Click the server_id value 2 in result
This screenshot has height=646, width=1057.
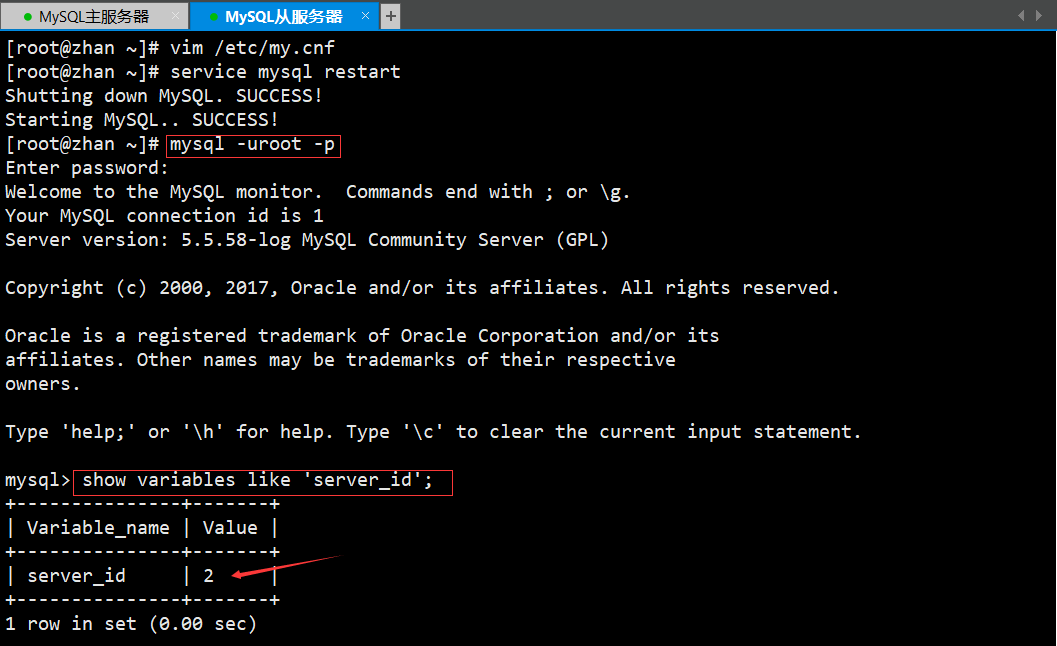208,576
